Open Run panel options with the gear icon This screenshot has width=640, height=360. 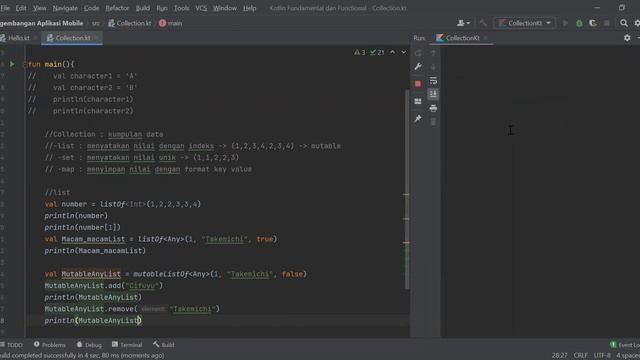click(x=627, y=38)
